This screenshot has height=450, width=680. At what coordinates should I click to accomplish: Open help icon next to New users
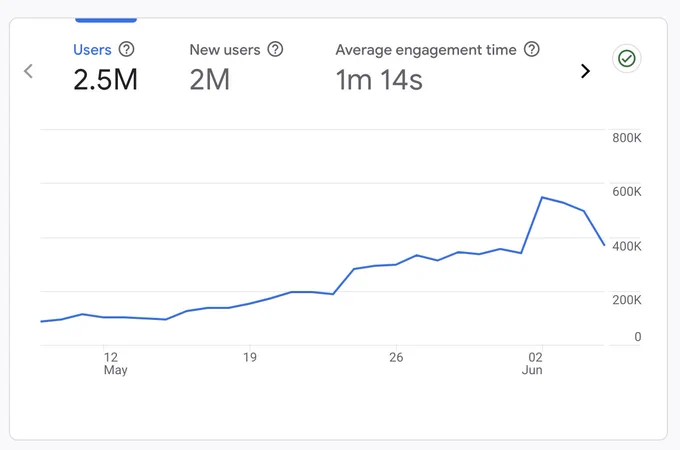pos(275,49)
